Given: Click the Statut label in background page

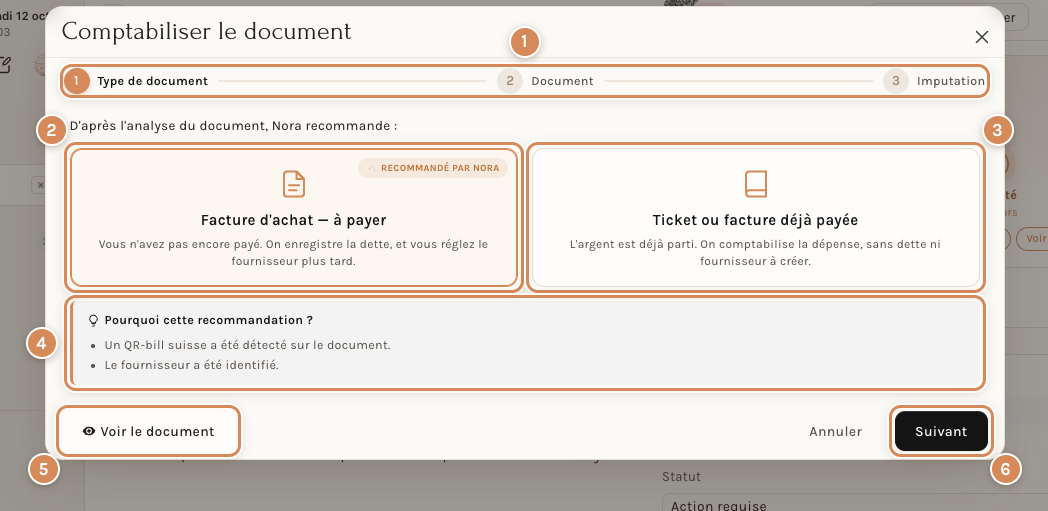Looking at the screenshot, I should pos(681,476).
